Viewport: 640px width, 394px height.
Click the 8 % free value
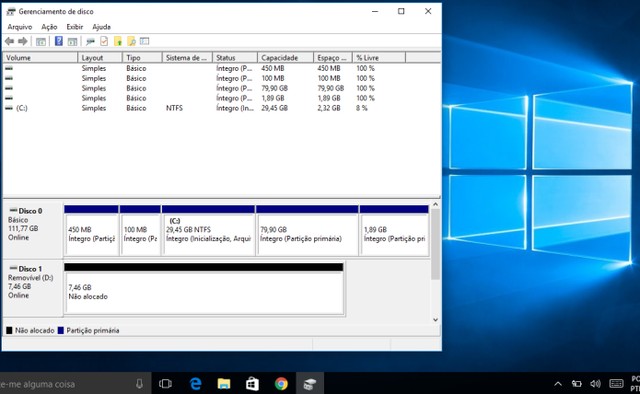pos(362,108)
